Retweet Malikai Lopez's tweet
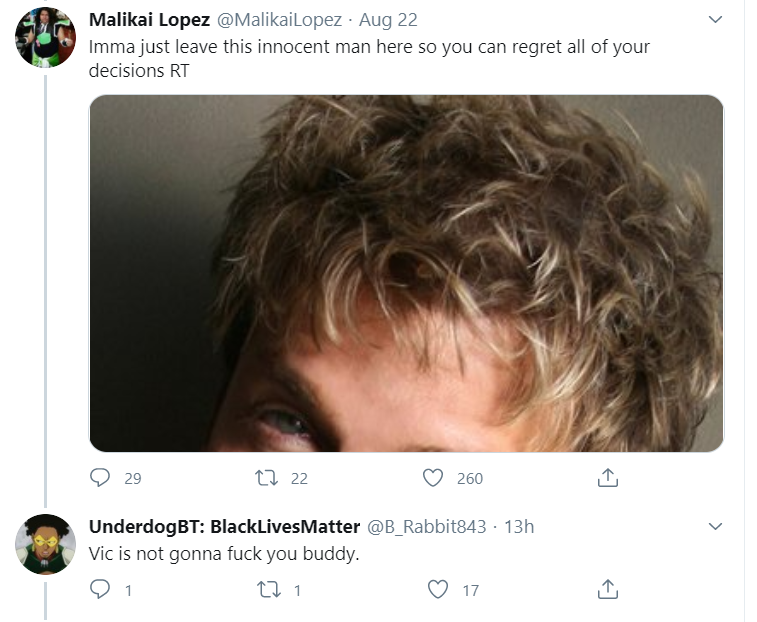 click(266, 478)
